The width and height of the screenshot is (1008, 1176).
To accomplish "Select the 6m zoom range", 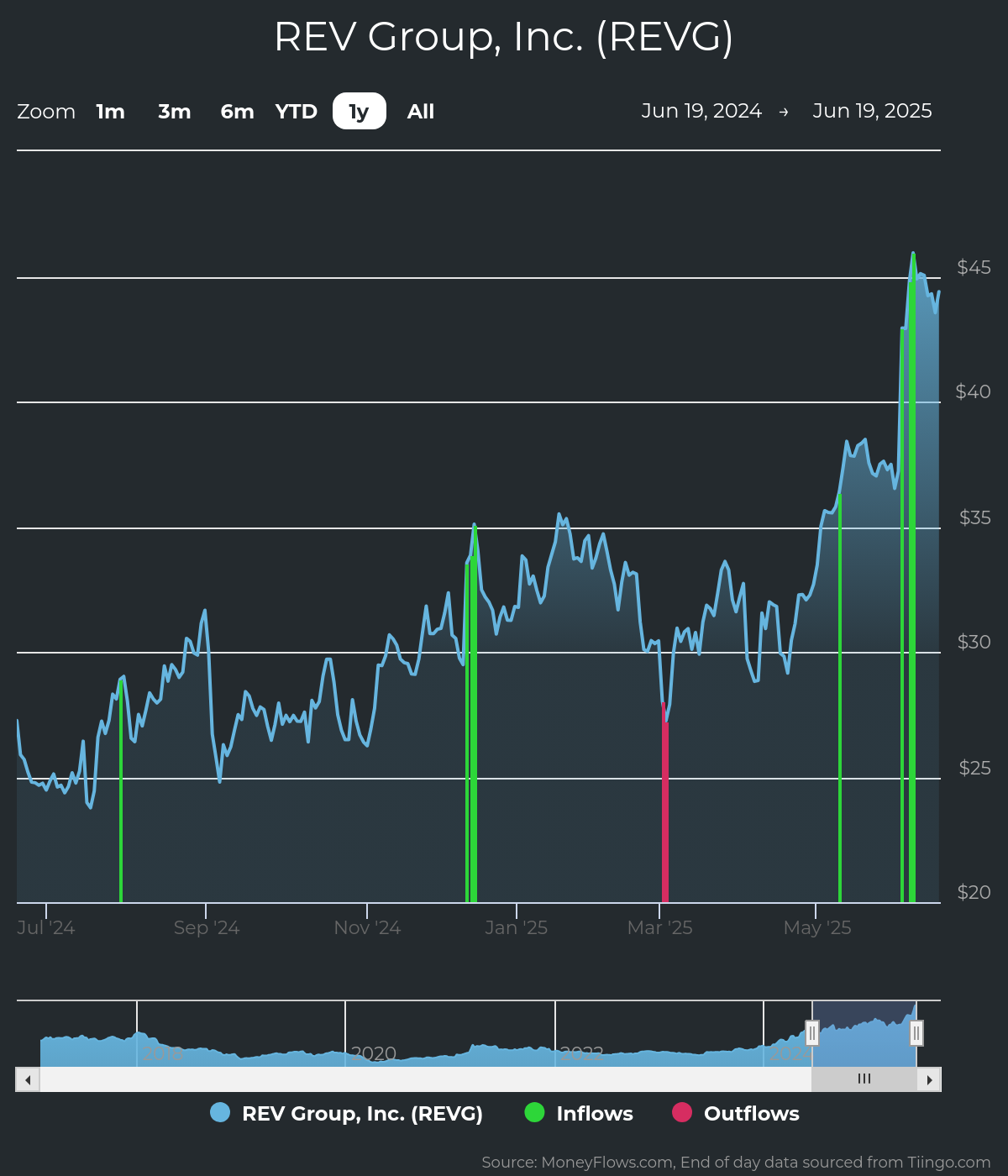I will coord(237,112).
